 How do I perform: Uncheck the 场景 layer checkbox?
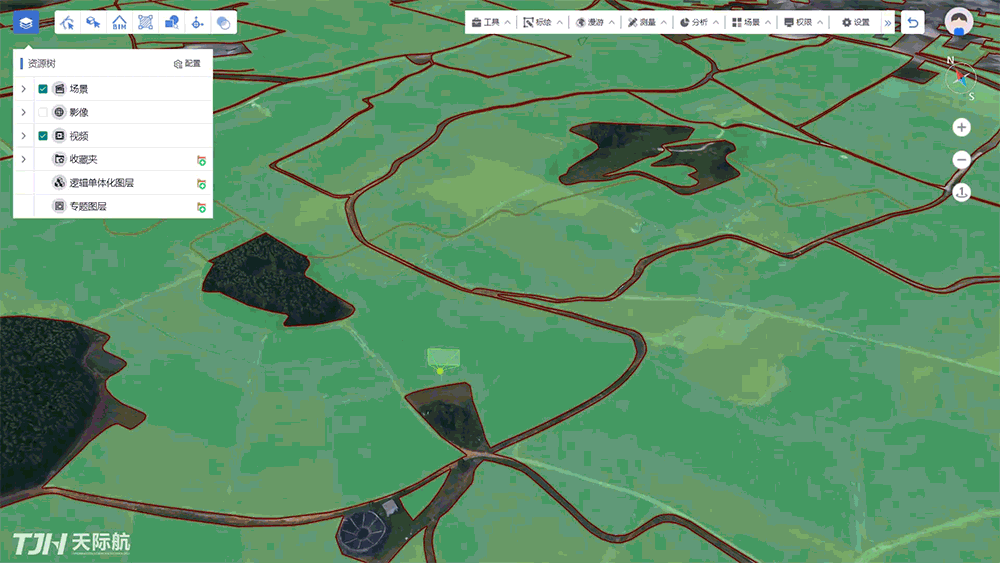[x=43, y=89]
